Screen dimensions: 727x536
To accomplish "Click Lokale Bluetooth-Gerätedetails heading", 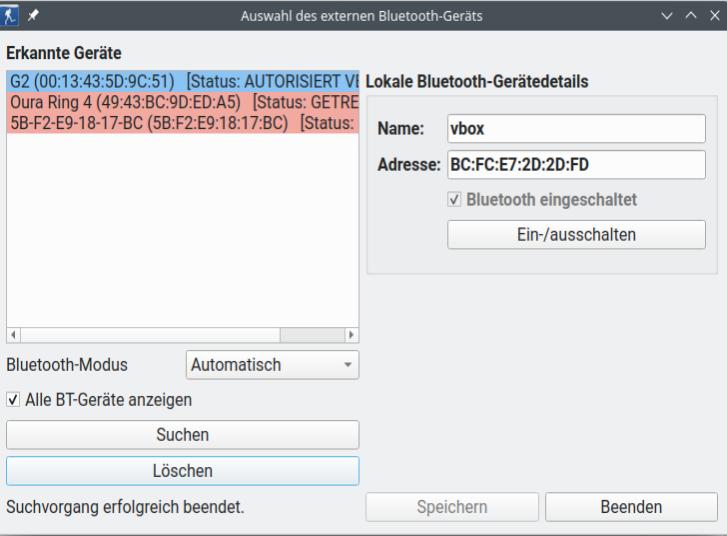I will click(x=477, y=82).
